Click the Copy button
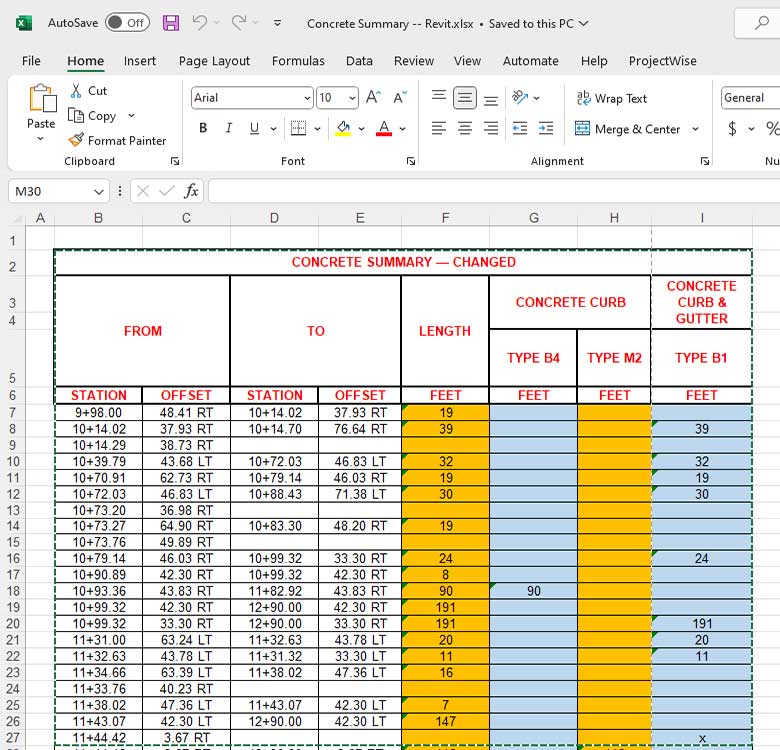Viewport: 780px width, 750px height. click(x=92, y=116)
